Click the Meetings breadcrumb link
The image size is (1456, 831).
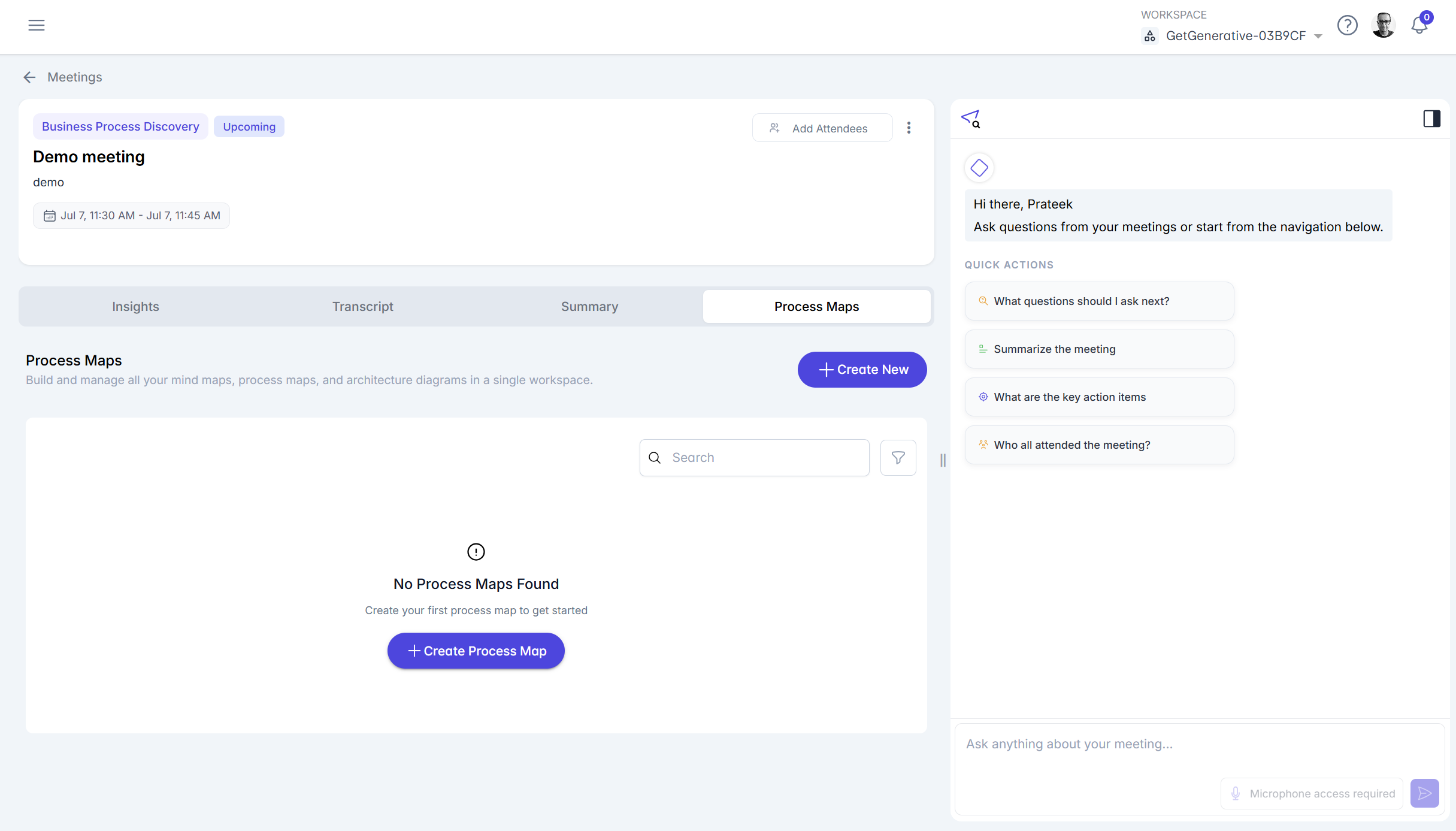pos(75,77)
